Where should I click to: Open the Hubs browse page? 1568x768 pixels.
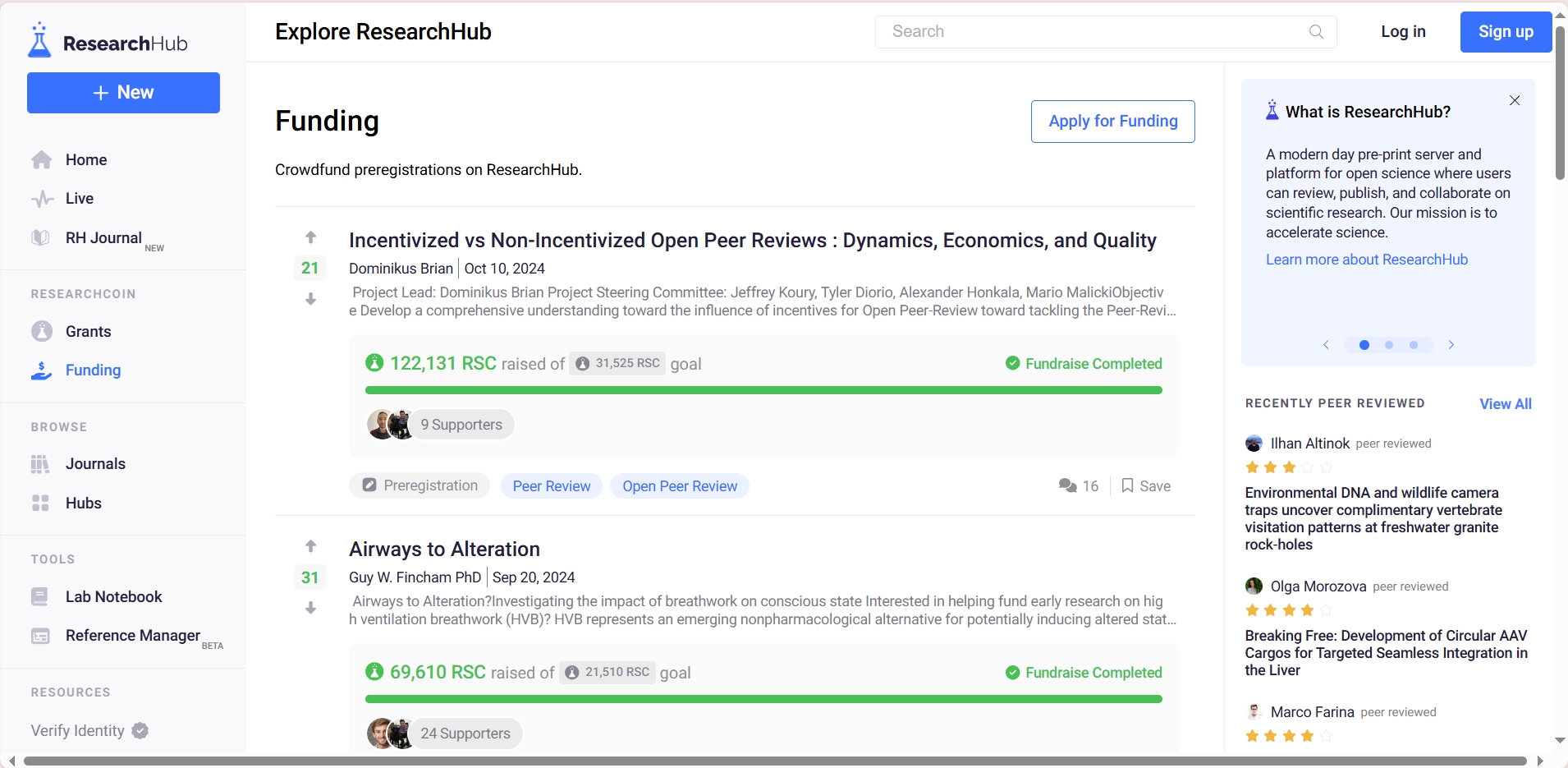pyautogui.click(x=83, y=504)
